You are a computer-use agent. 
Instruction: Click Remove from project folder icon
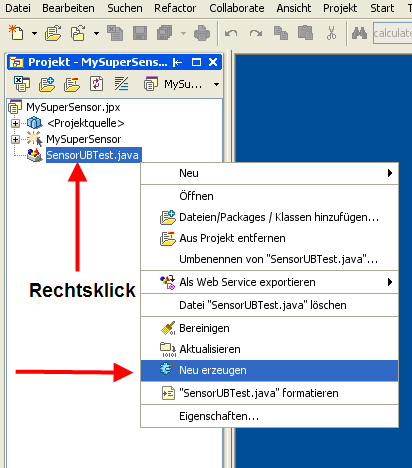pos(72,84)
